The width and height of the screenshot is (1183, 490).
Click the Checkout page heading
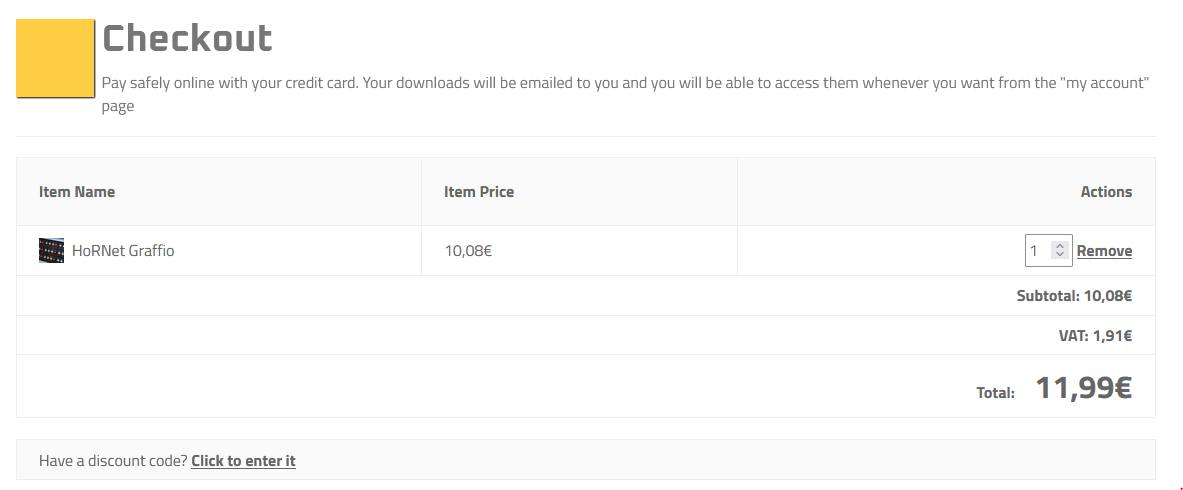click(x=187, y=39)
